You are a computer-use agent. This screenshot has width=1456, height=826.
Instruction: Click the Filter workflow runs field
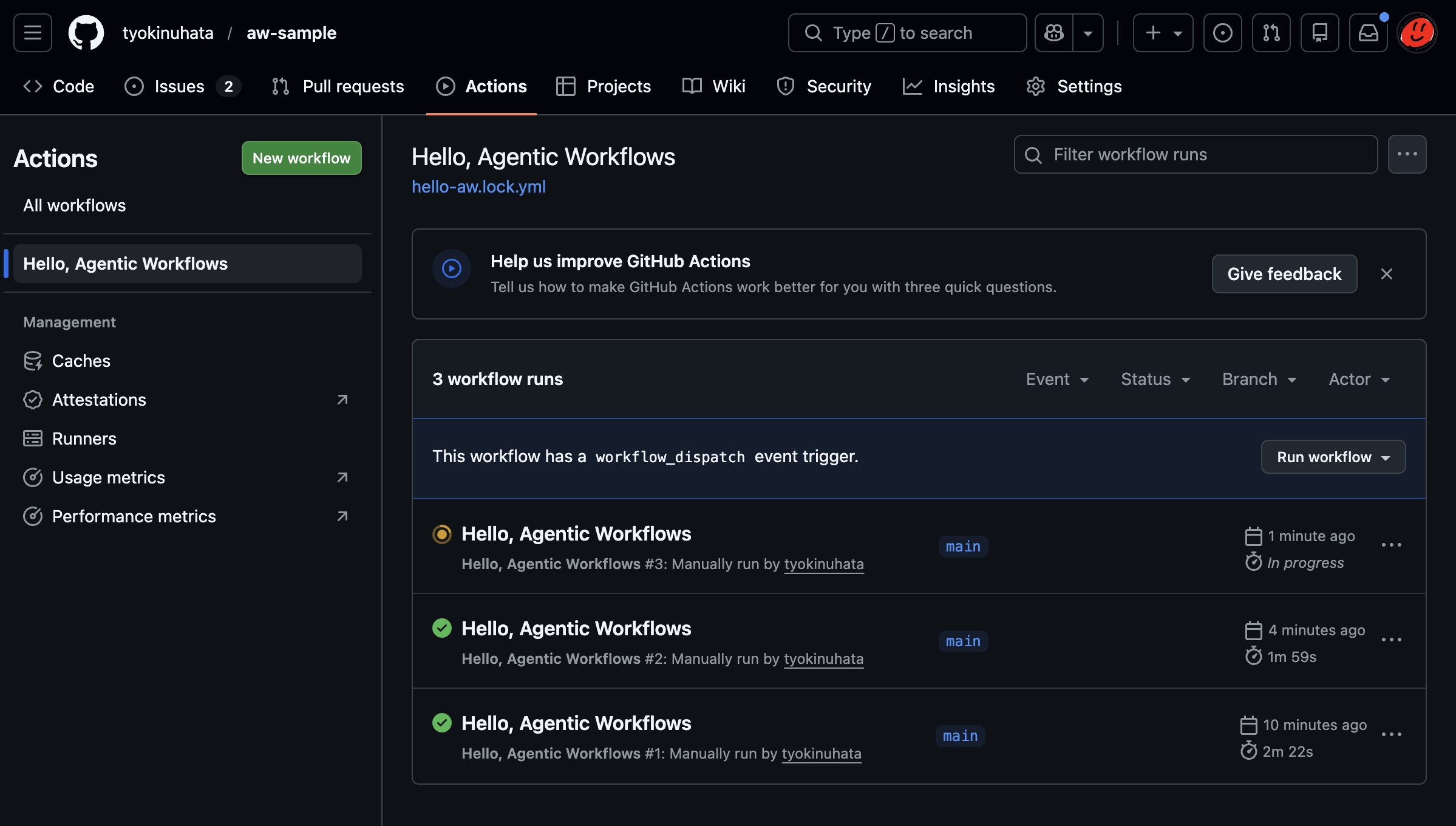click(1195, 154)
